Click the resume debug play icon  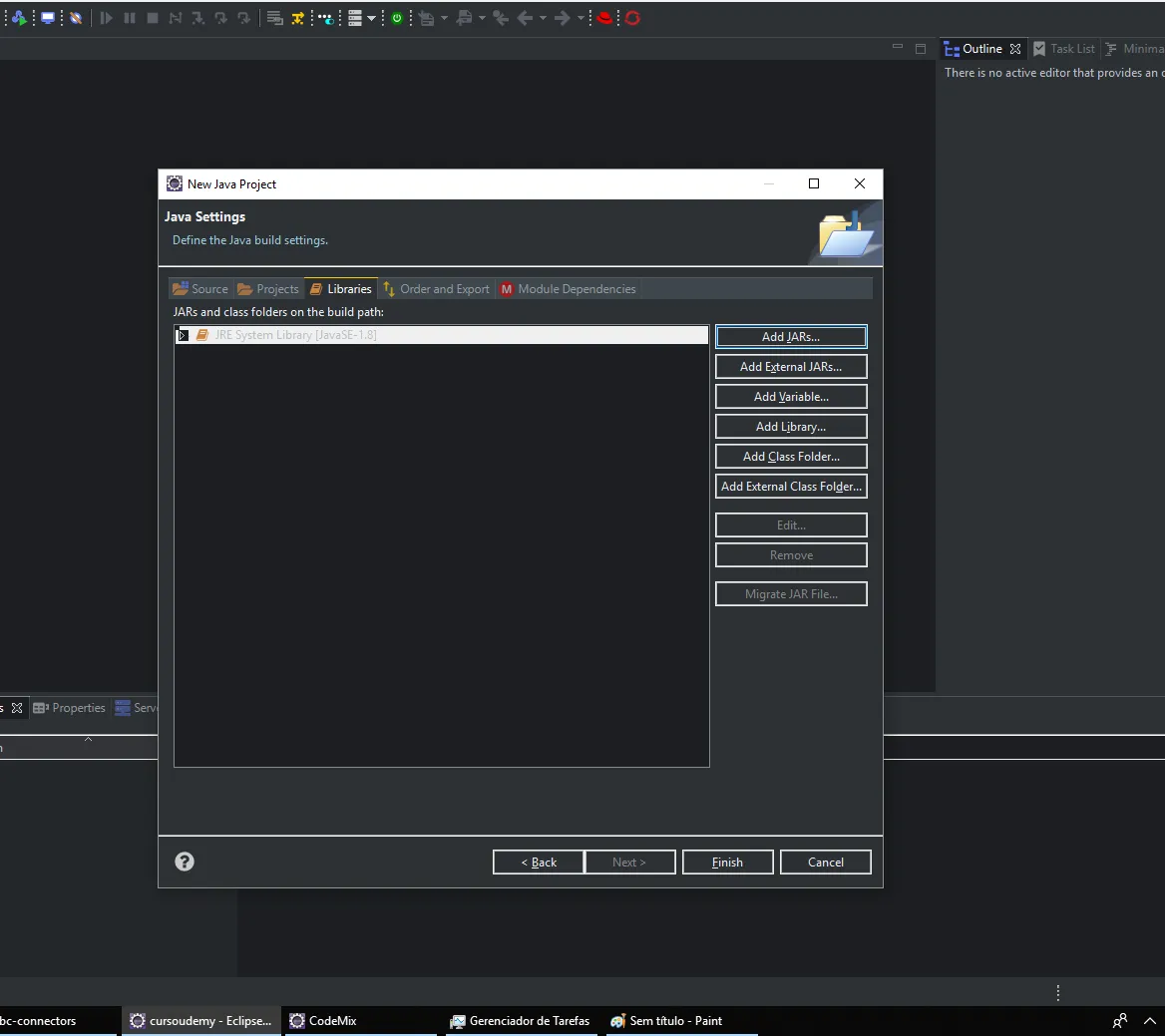point(107,18)
